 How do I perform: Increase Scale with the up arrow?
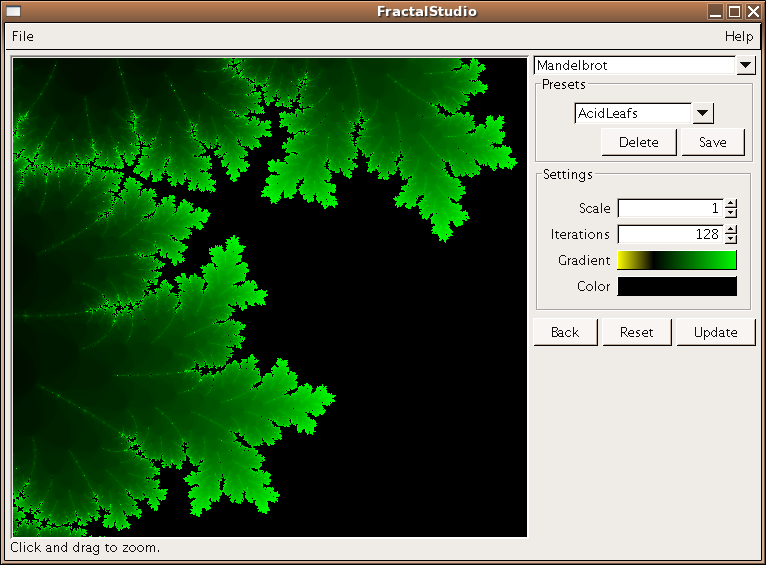pyautogui.click(x=731, y=204)
